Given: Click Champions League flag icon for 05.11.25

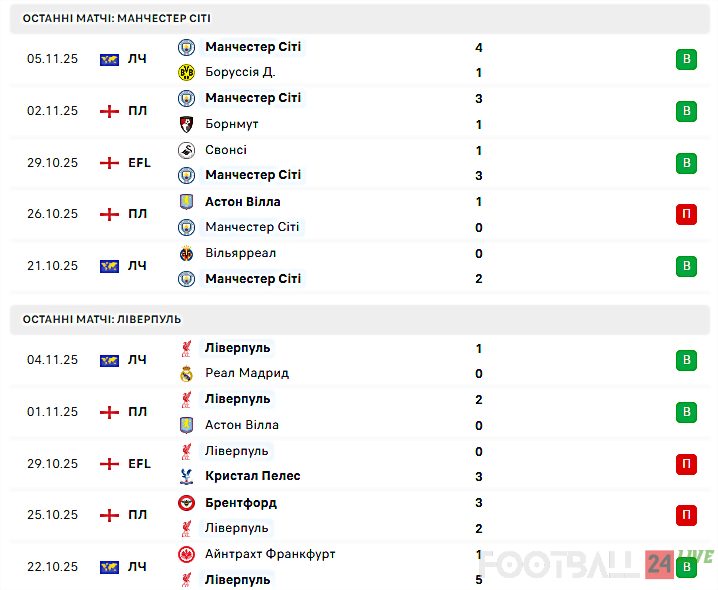Looking at the screenshot, I should (x=109, y=60).
